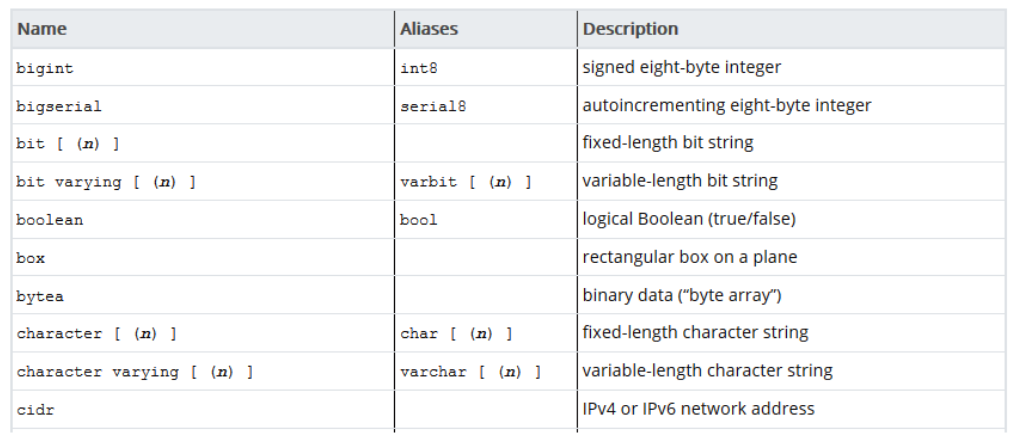
Task: Select the bigint type name cell
Action: [x=45, y=68]
